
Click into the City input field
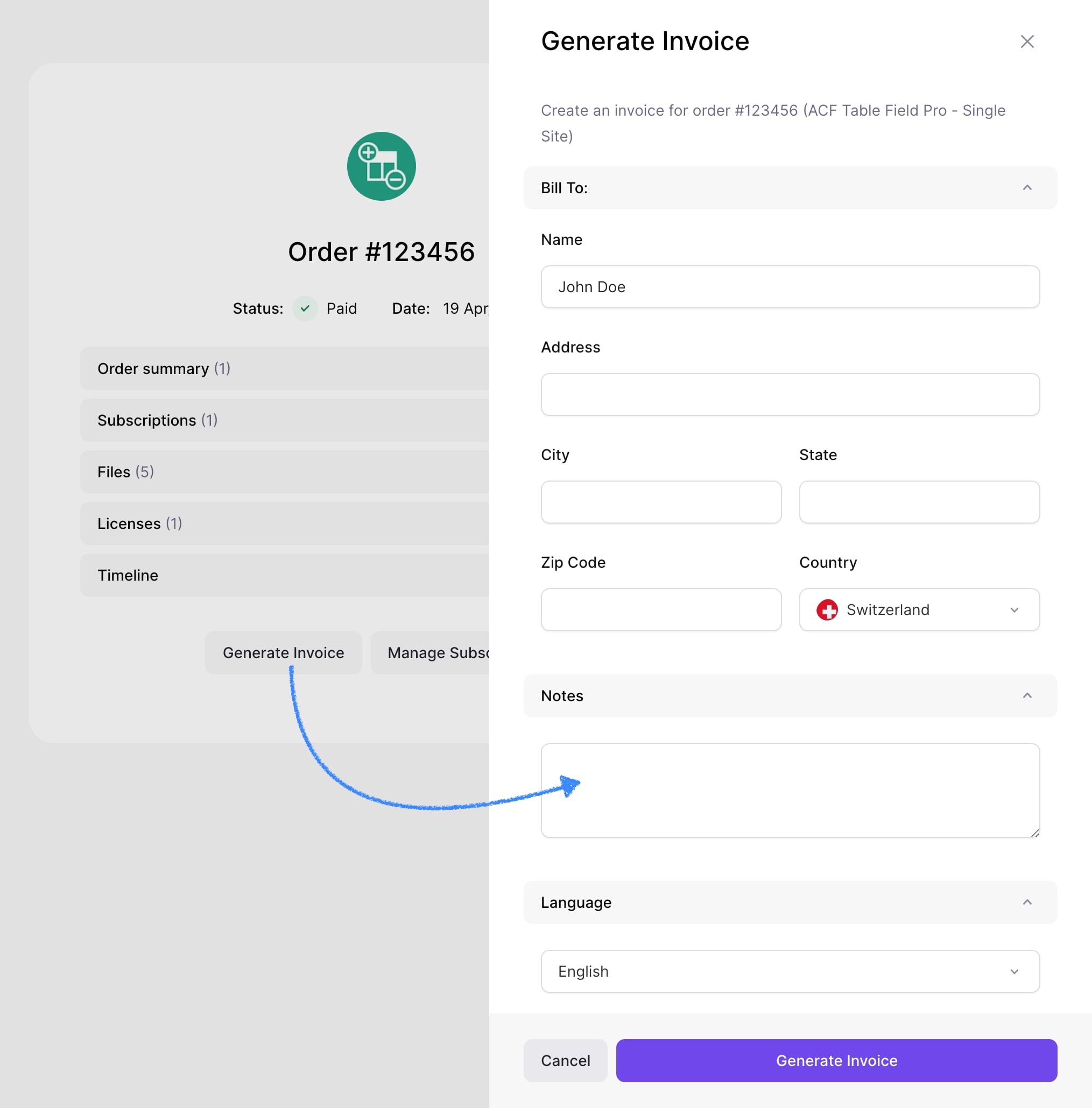[661, 502]
